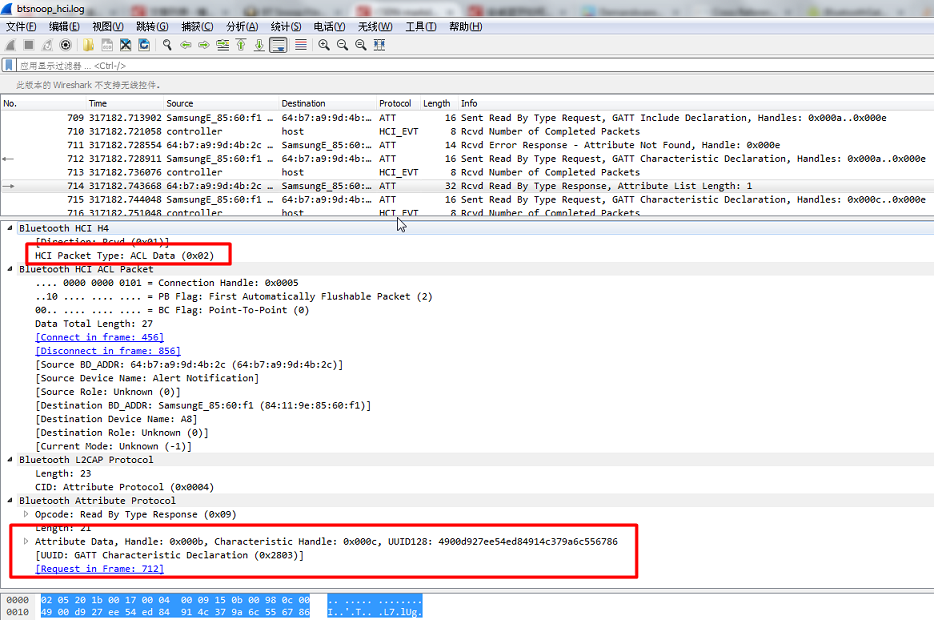
Task: Toggle auto-scroll during live capture button
Action: click(x=278, y=45)
